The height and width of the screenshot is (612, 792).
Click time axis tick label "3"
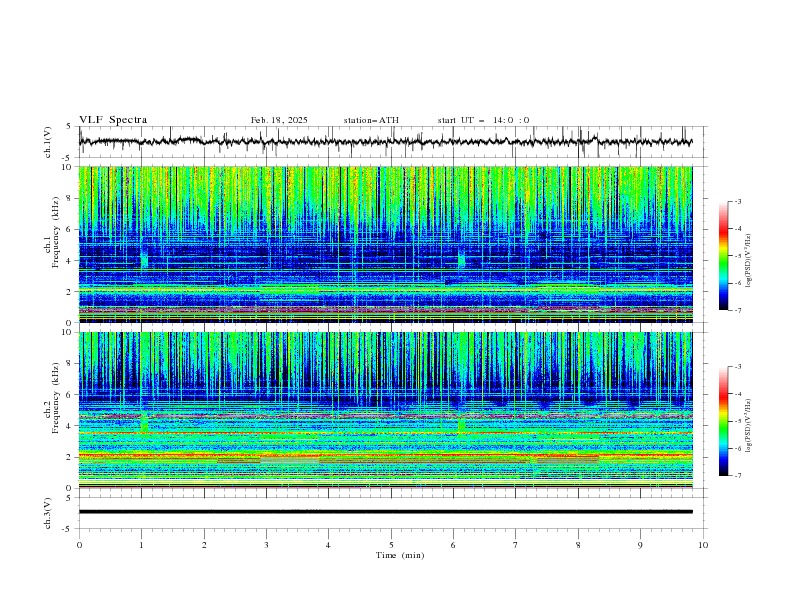266,545
